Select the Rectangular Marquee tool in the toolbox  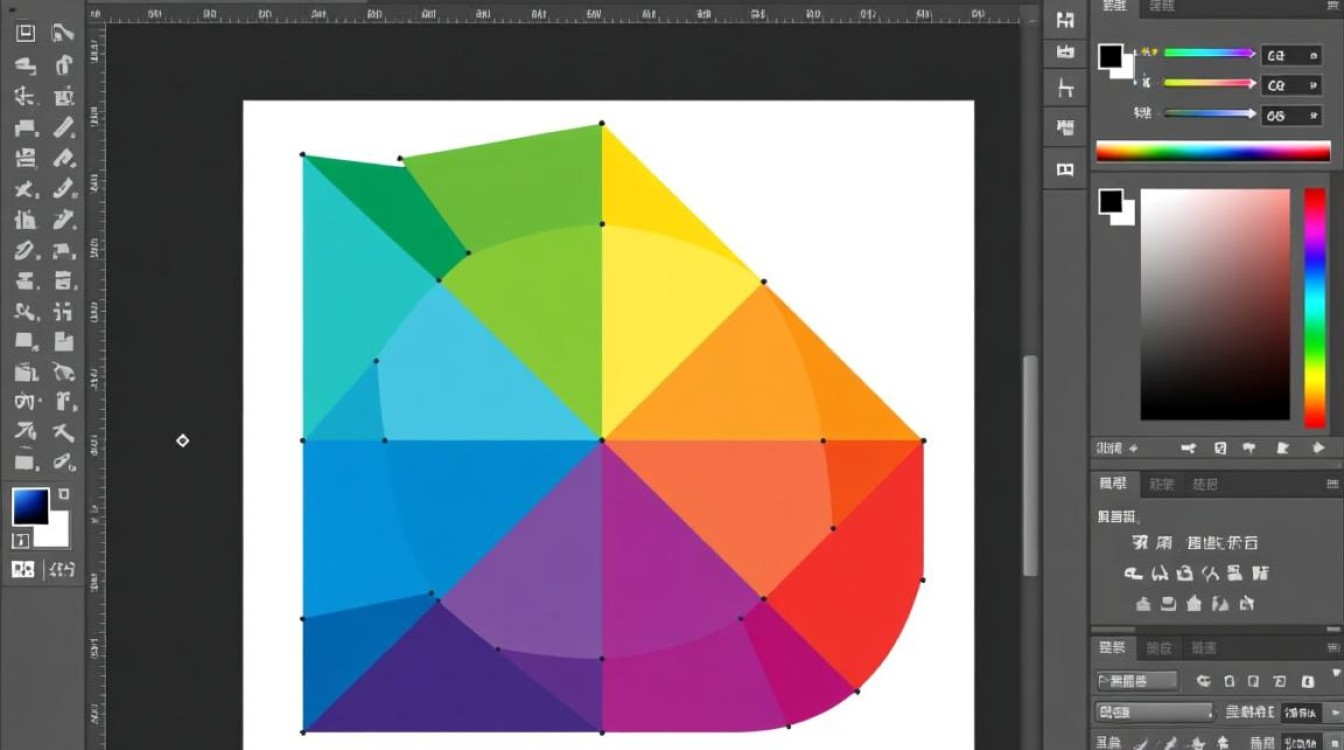click(x=25, y=33)
